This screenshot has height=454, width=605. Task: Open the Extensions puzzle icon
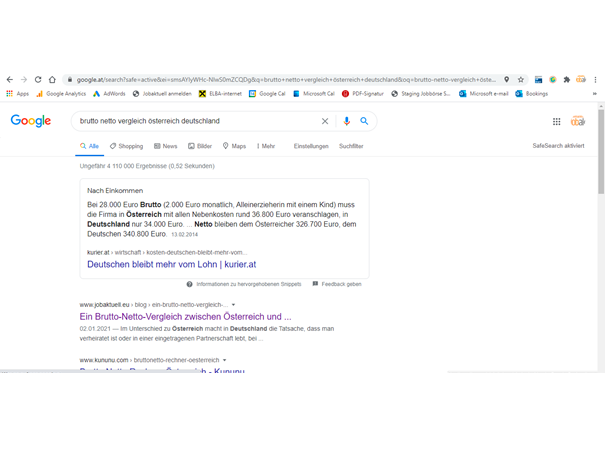(566, 79)
